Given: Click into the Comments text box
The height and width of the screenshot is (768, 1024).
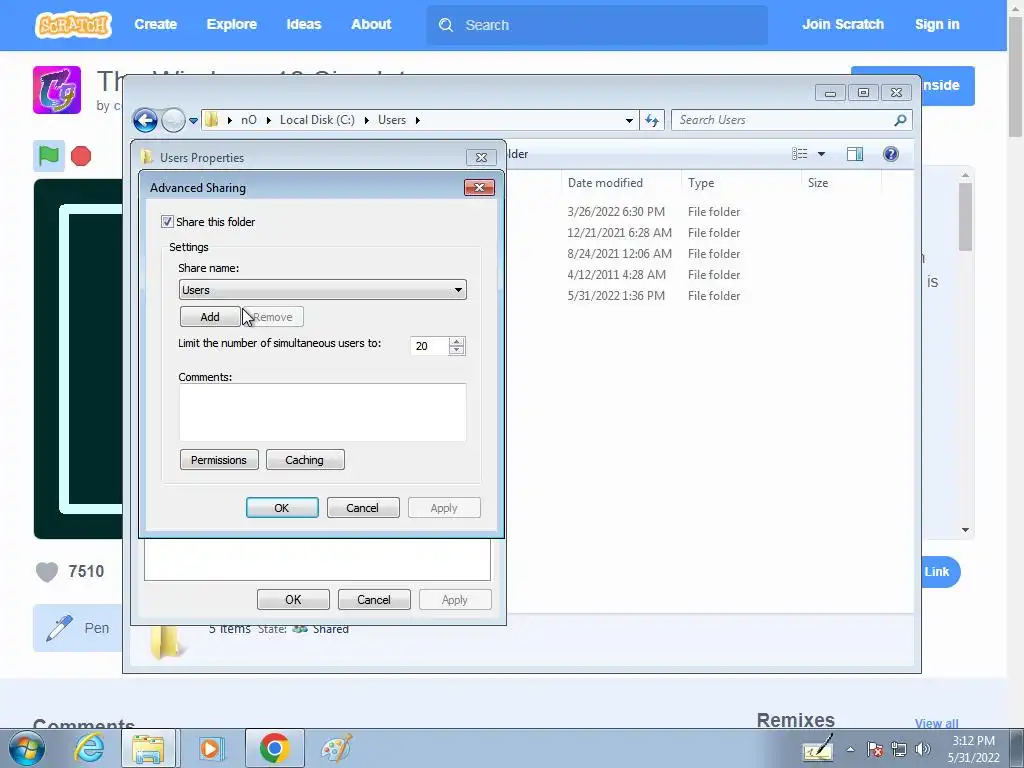Looking at the screenshot, I should click(x=323, y=412).
